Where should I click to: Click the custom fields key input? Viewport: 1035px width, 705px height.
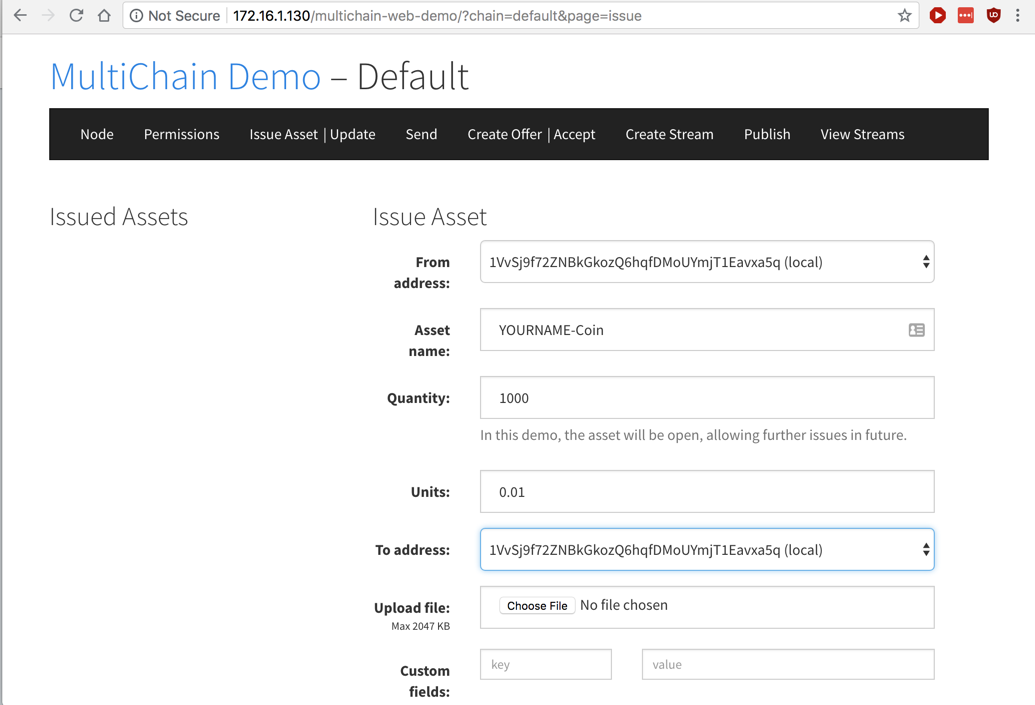tap(545, 664)
